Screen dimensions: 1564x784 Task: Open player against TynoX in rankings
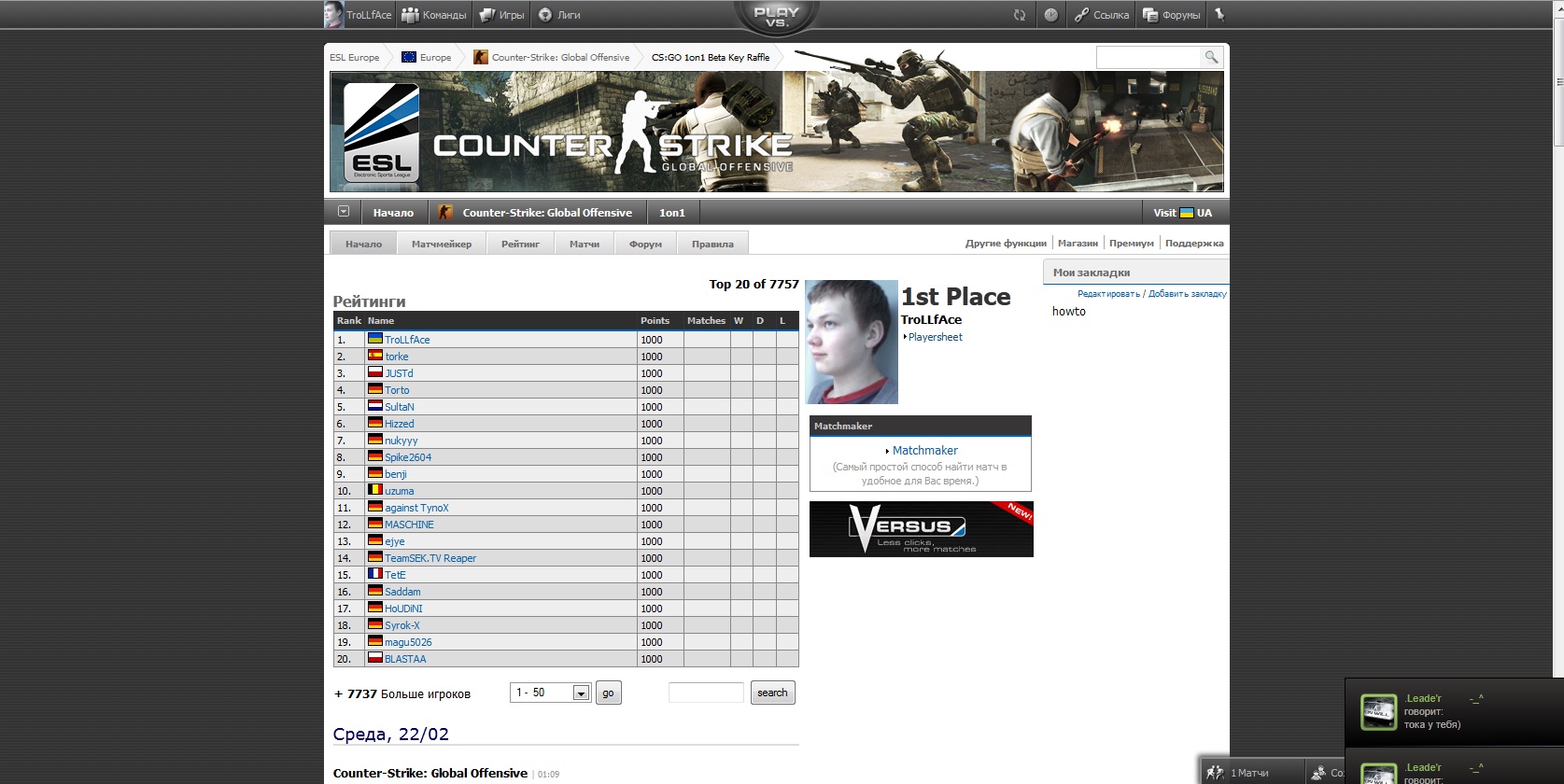coord(416,508)
